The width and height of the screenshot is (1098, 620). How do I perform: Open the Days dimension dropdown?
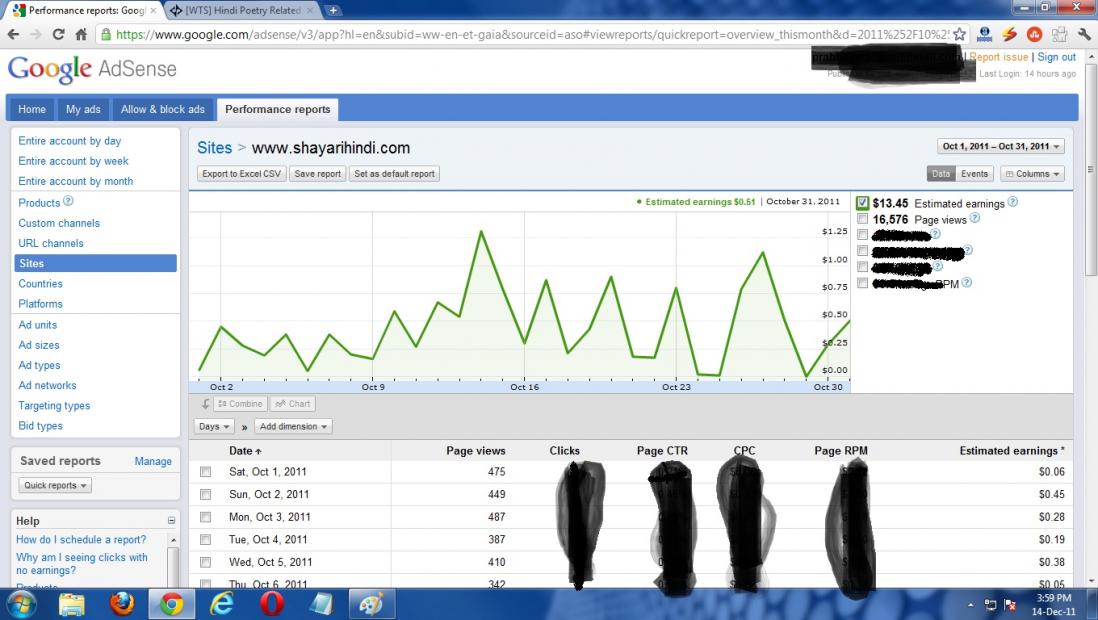pyautogui.click(x=214, y=426)
